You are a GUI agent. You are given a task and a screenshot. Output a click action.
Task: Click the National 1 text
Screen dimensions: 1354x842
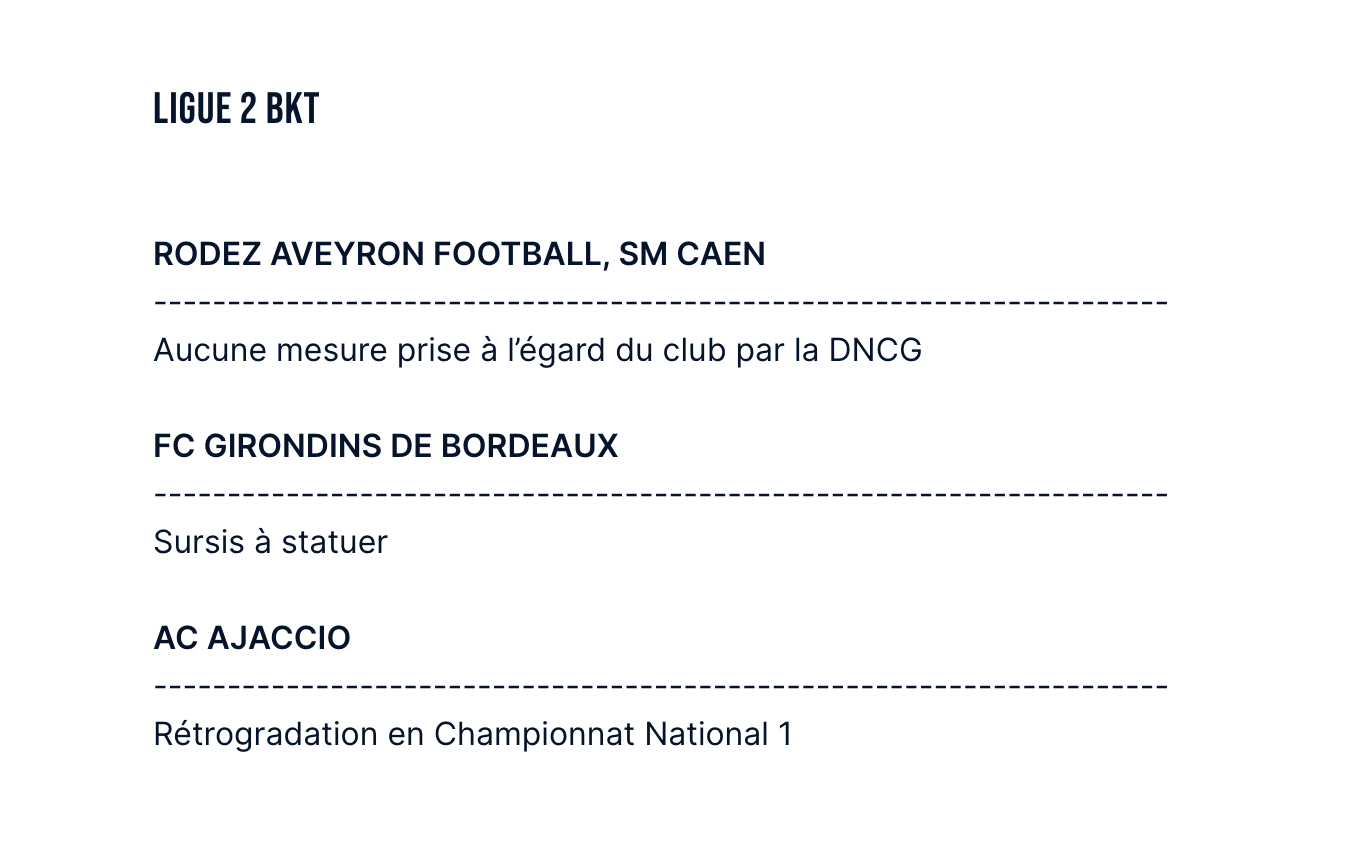718,734
